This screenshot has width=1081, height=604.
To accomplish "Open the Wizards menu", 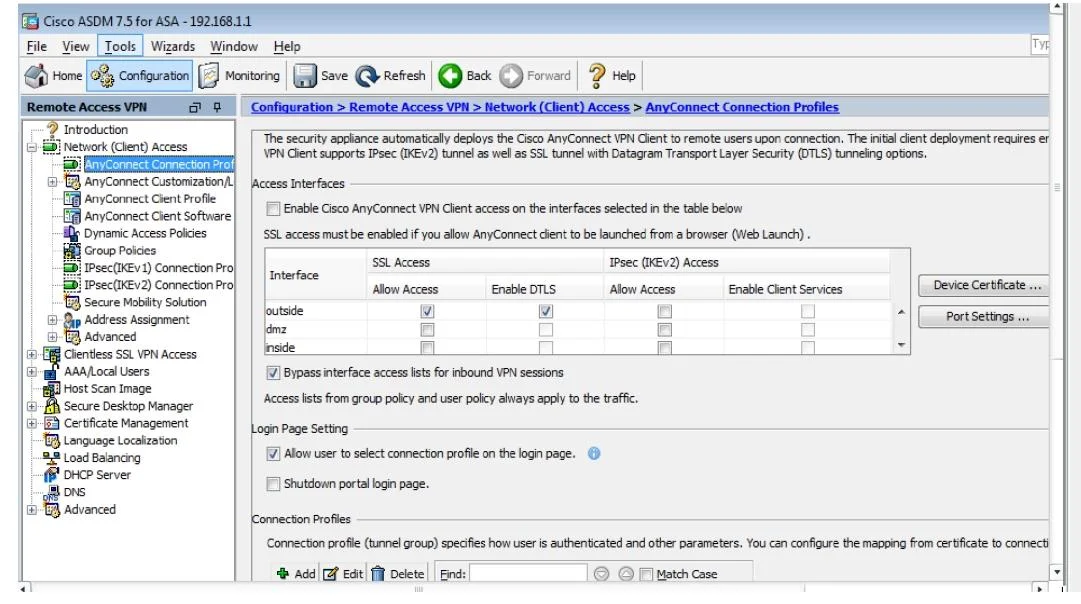I will pyautogui.click(x=173, y=46).
